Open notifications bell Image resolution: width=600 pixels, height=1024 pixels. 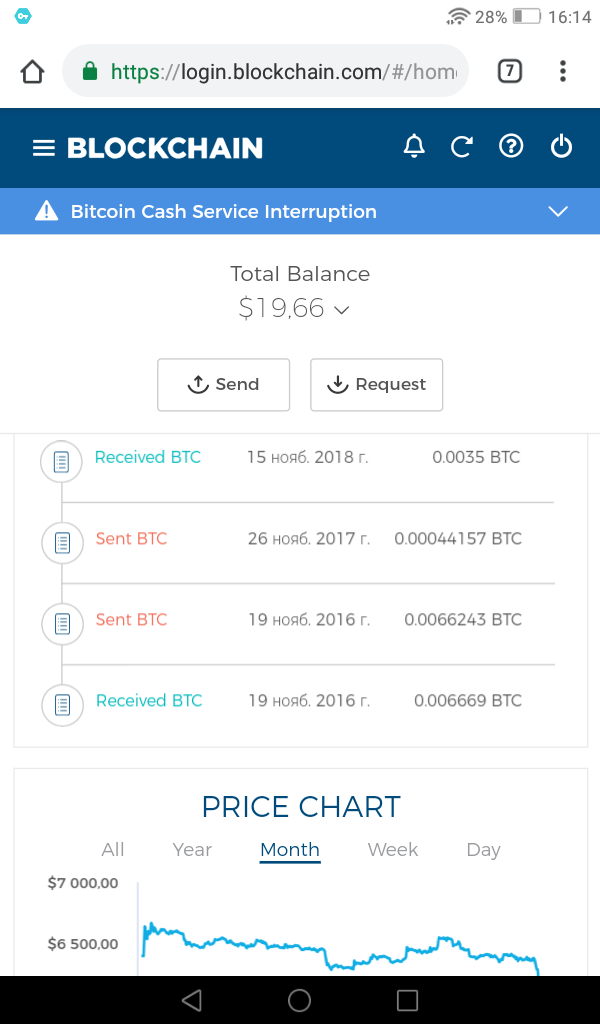pyautogui.click(x=414, y=147)
